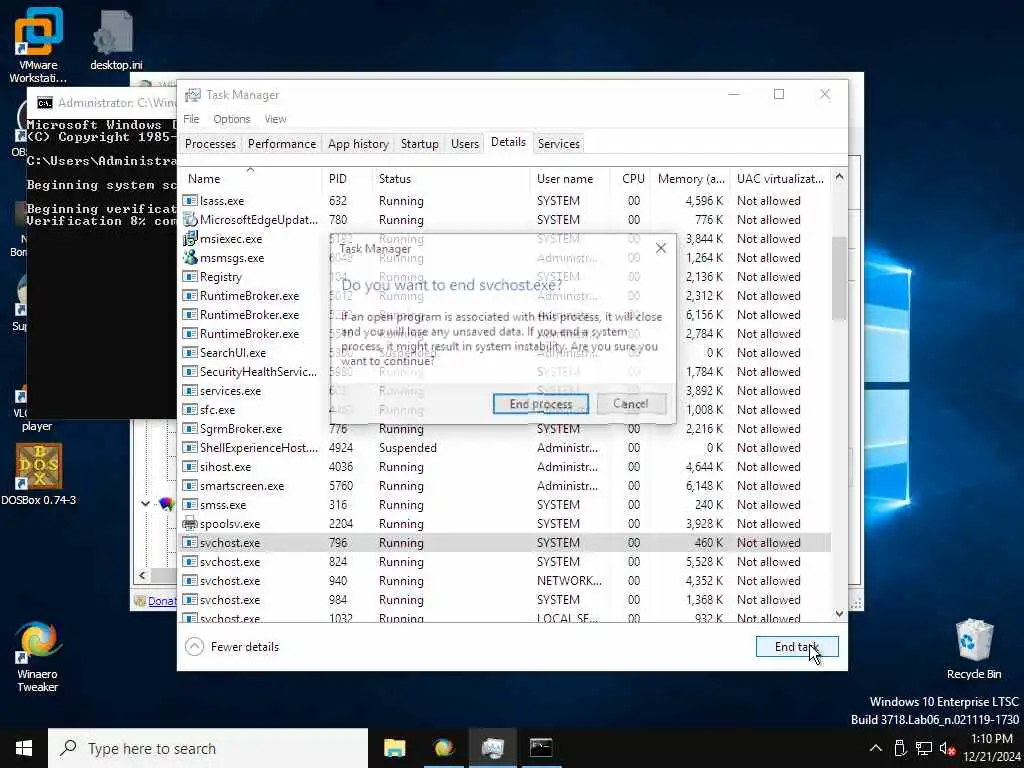Select svchost.exe row with PID 824
Image resolution: width=1024 pixels, height=768 pixels.
tap(505, 562)
